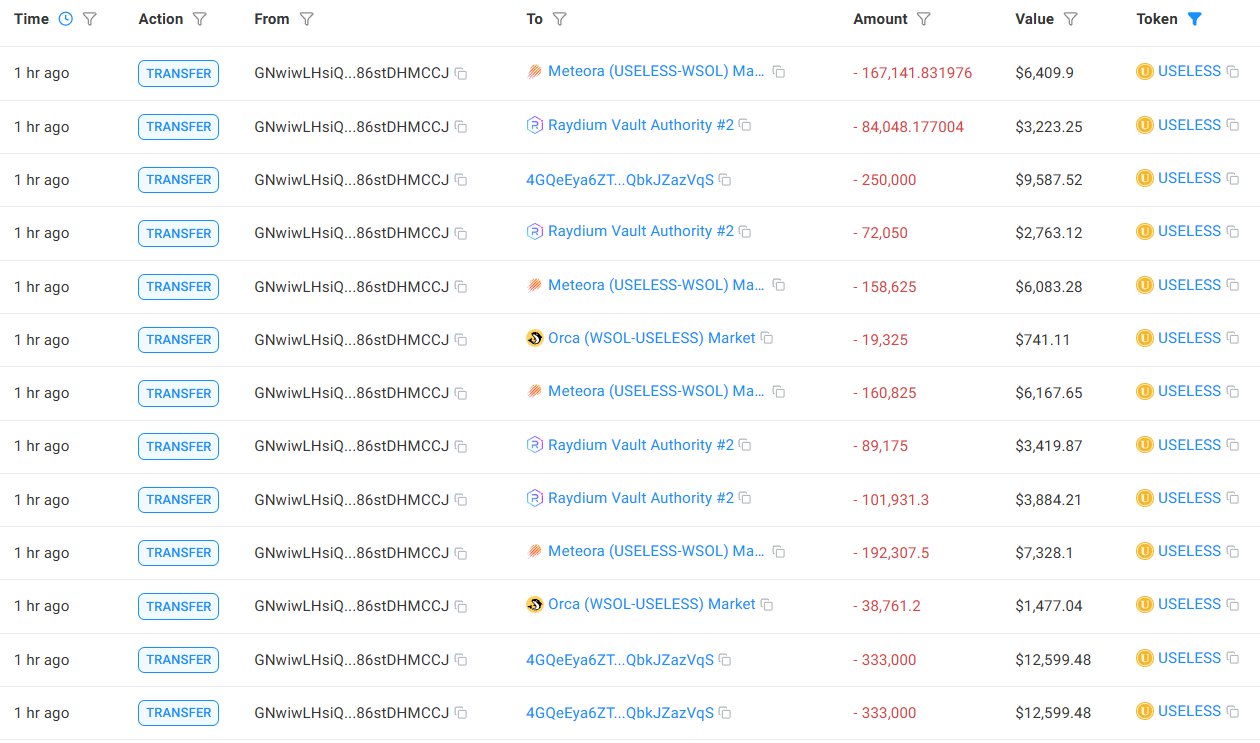The width and height of the screenshot is (1260, 743).
Task: Open the Action column filter
Action: 199,19
